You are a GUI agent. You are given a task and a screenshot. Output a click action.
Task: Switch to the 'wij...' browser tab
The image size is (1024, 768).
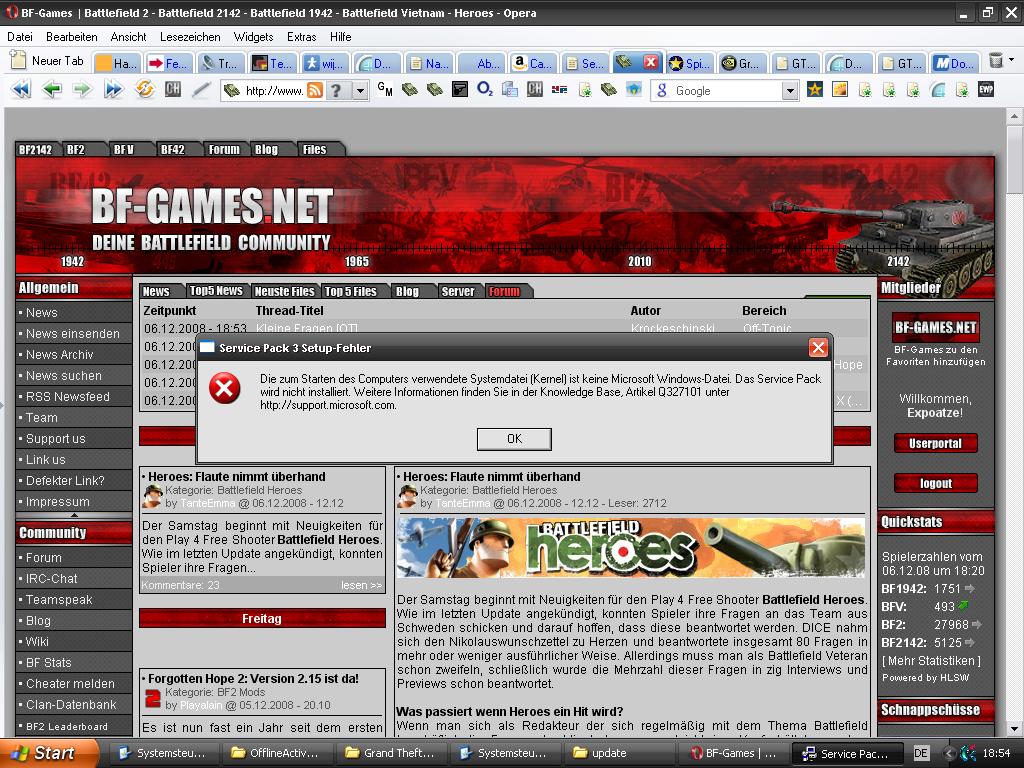tap(325, 63)
